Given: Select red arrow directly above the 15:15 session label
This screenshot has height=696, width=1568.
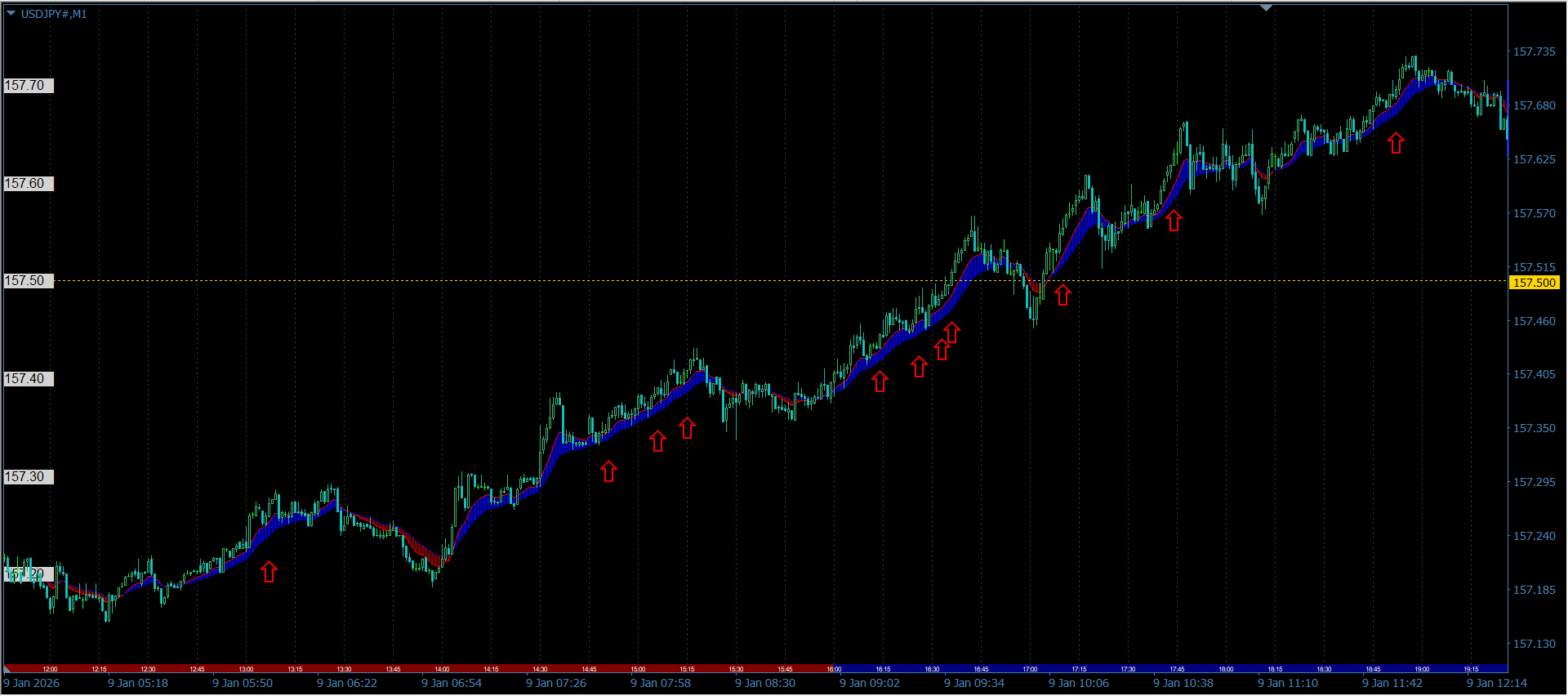Looking at the screenshot, I should (x=687, y=428).
